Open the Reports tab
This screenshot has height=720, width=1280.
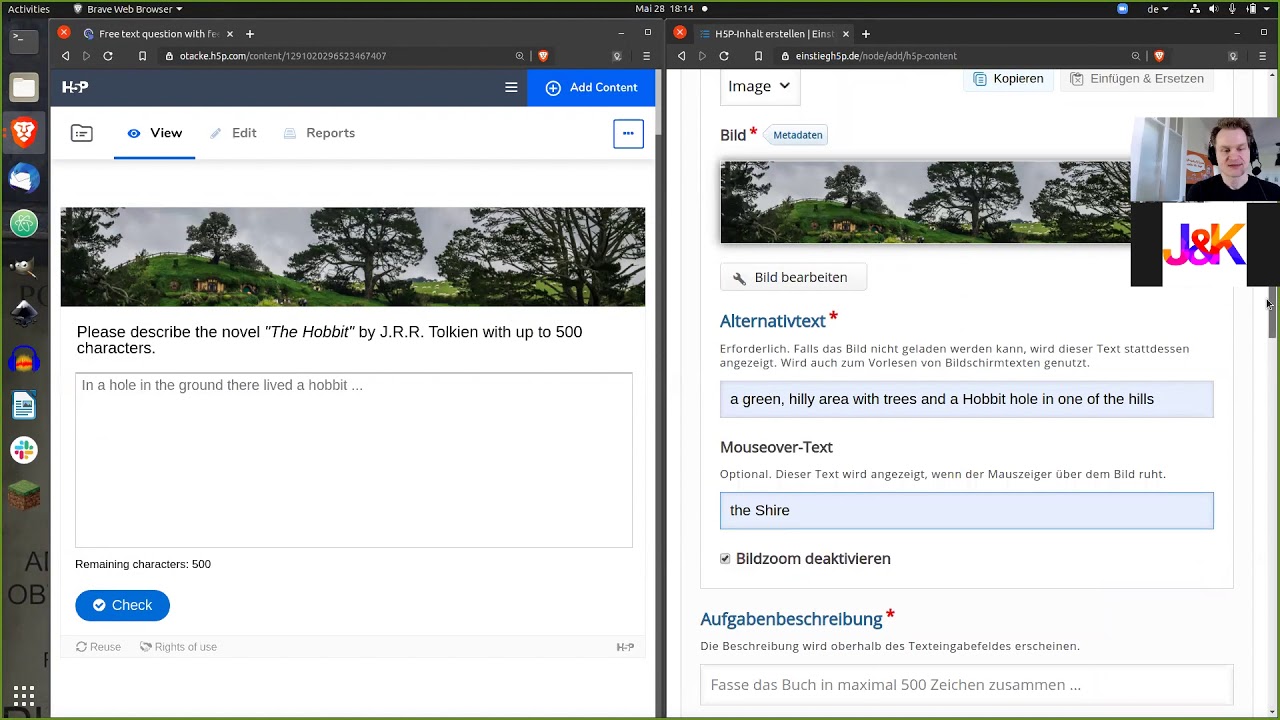coord(319,133)
